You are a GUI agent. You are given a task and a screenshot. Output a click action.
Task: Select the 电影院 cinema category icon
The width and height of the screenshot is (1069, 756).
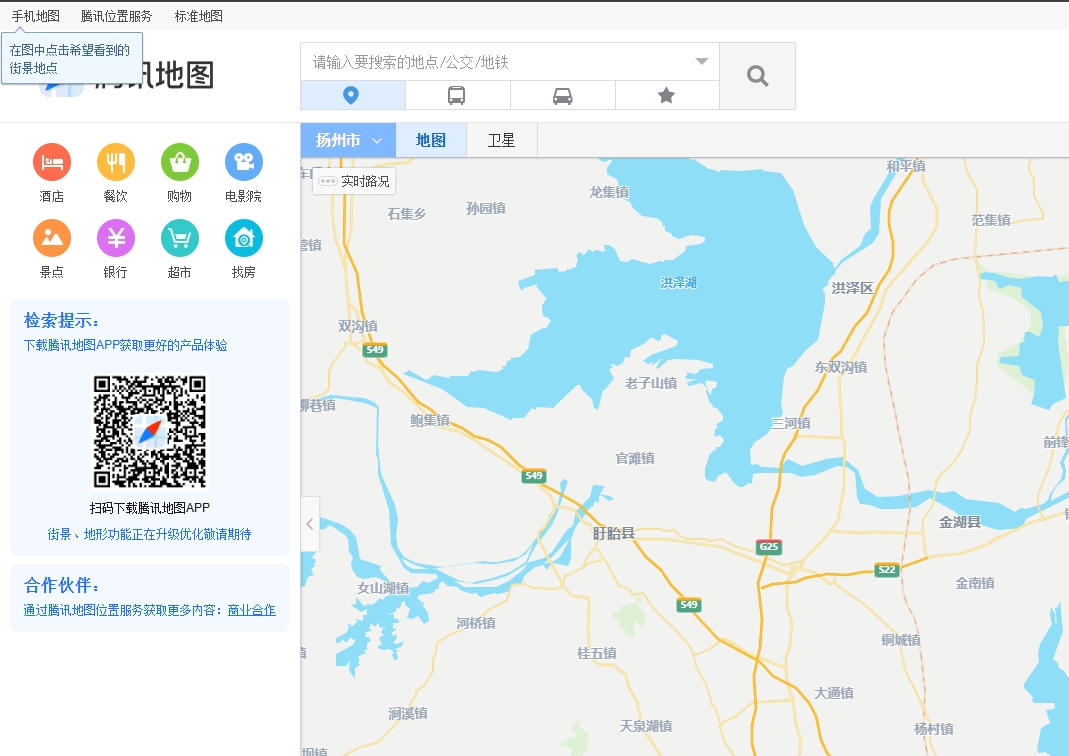(244, 162)
